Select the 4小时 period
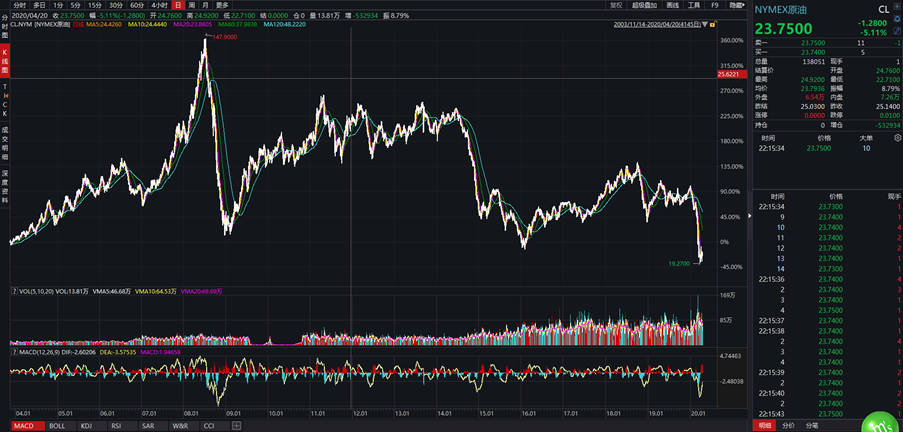 point(158,5)
